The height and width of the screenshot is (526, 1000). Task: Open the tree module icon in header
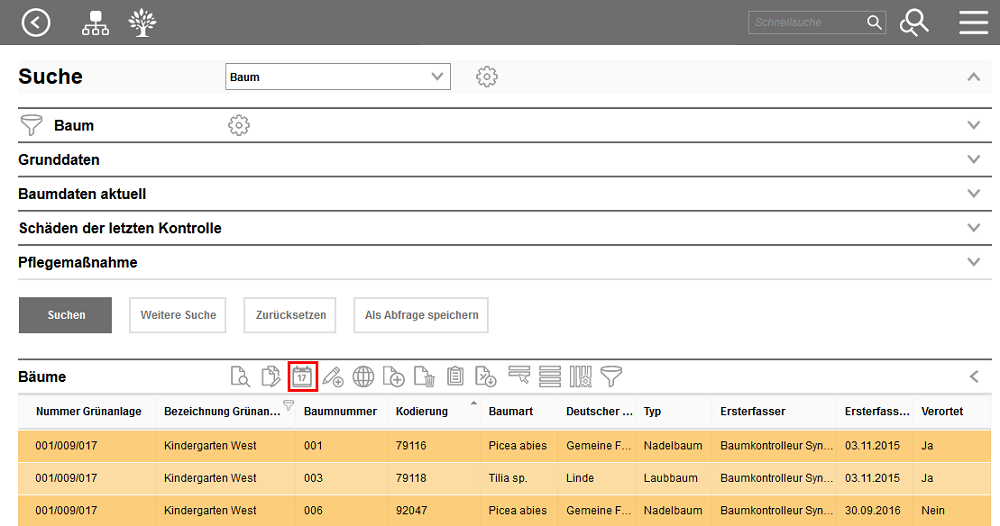click(x=142, y=23)
